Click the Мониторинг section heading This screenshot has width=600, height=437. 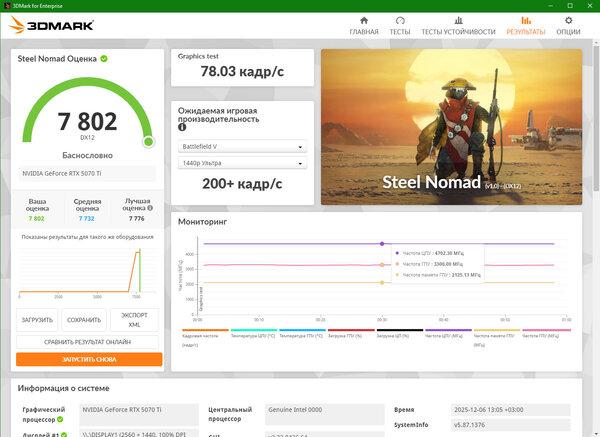click(x=202, y=222)
